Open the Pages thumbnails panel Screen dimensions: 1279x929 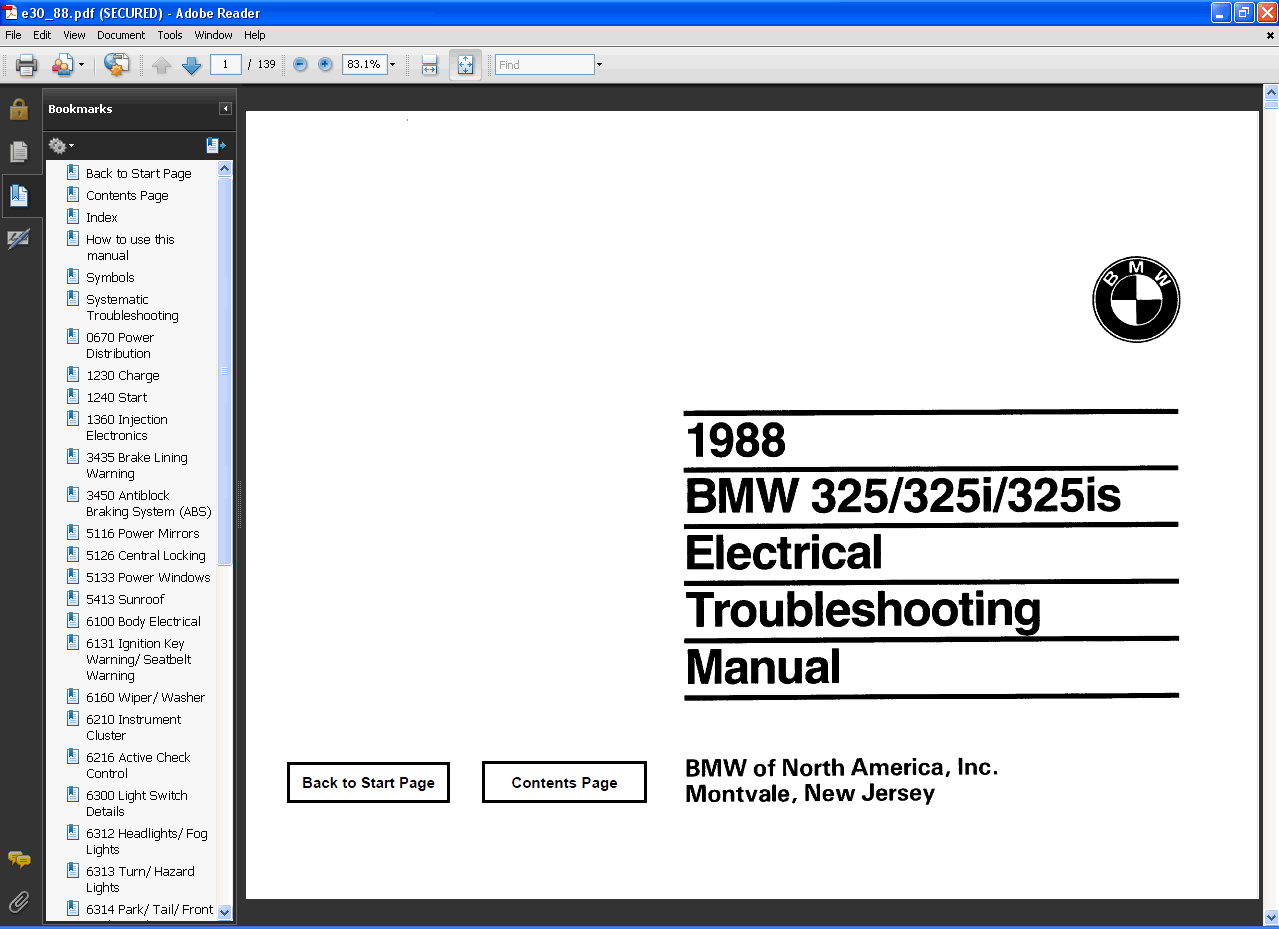[19, 152]
